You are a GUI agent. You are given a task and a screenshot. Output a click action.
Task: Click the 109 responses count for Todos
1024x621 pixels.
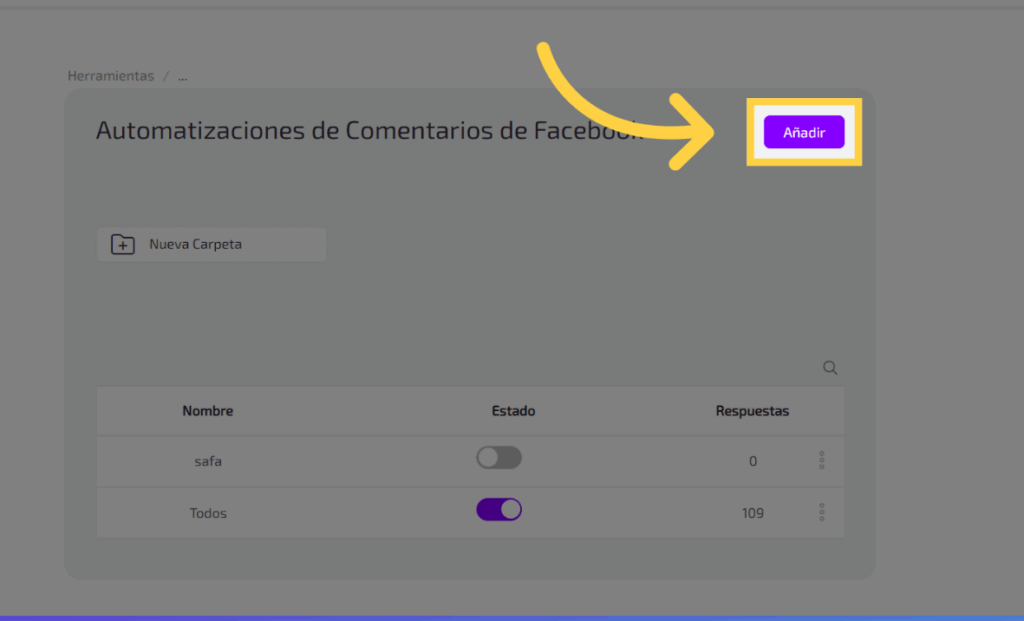[753, 513]
